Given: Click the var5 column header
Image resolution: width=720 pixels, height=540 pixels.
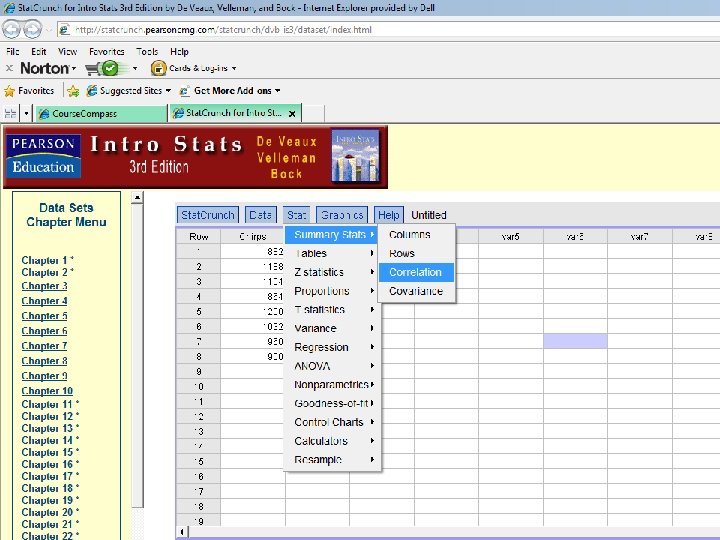Looking at the screenshot, I should [511, 236].
